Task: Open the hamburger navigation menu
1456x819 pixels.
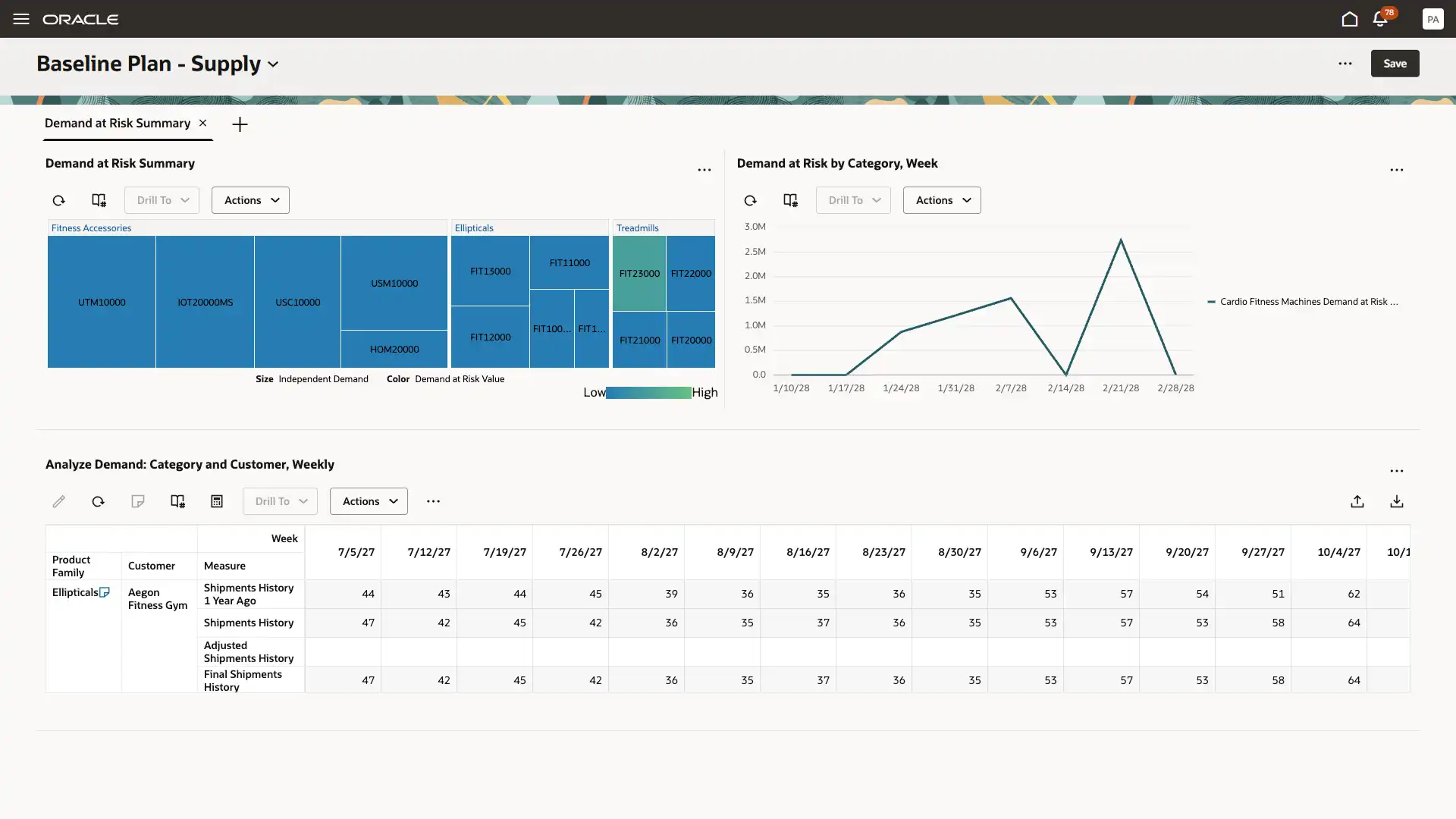Action: click(20, 19)
